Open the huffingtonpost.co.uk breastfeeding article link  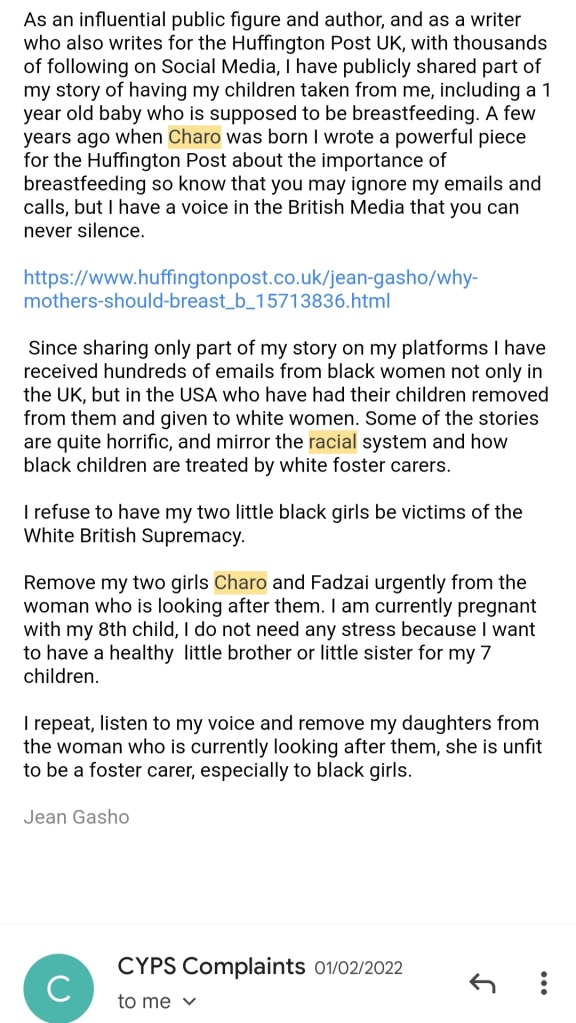click(x=251, y=290)
